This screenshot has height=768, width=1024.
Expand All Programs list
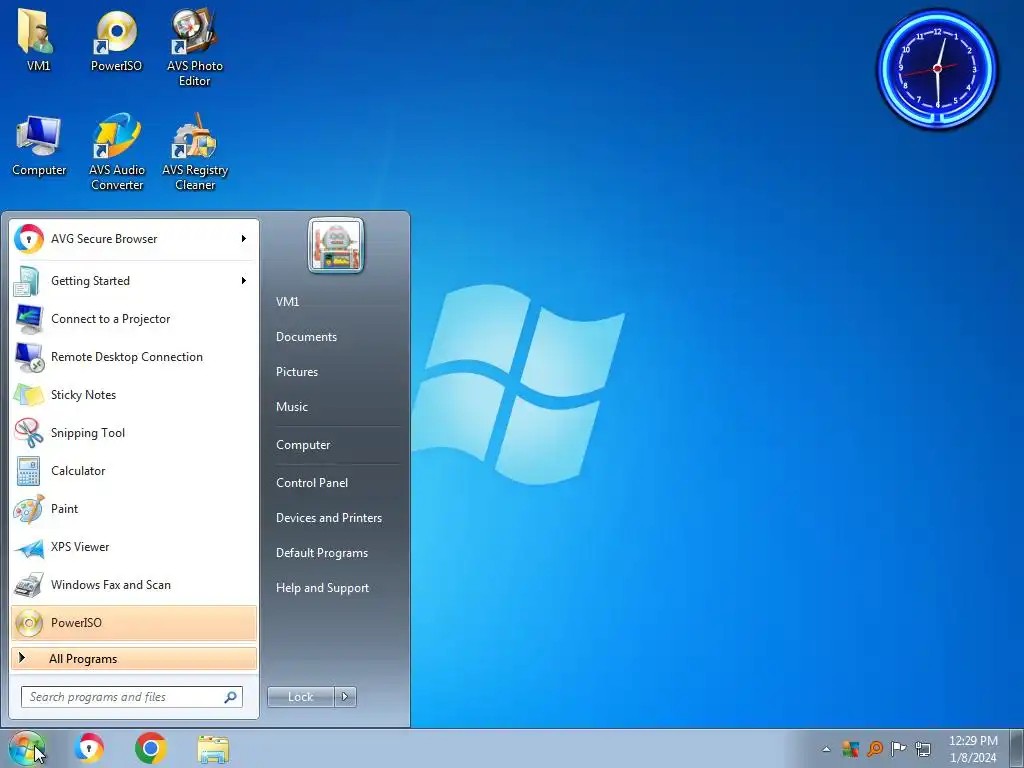tap(134, 658)
